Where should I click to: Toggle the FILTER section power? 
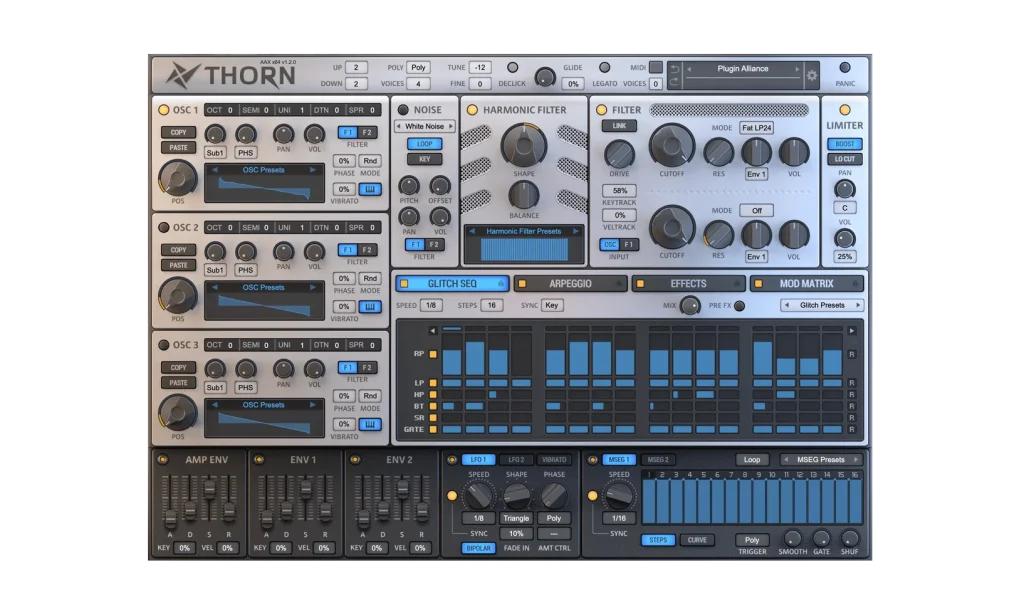tap(601, 110)
